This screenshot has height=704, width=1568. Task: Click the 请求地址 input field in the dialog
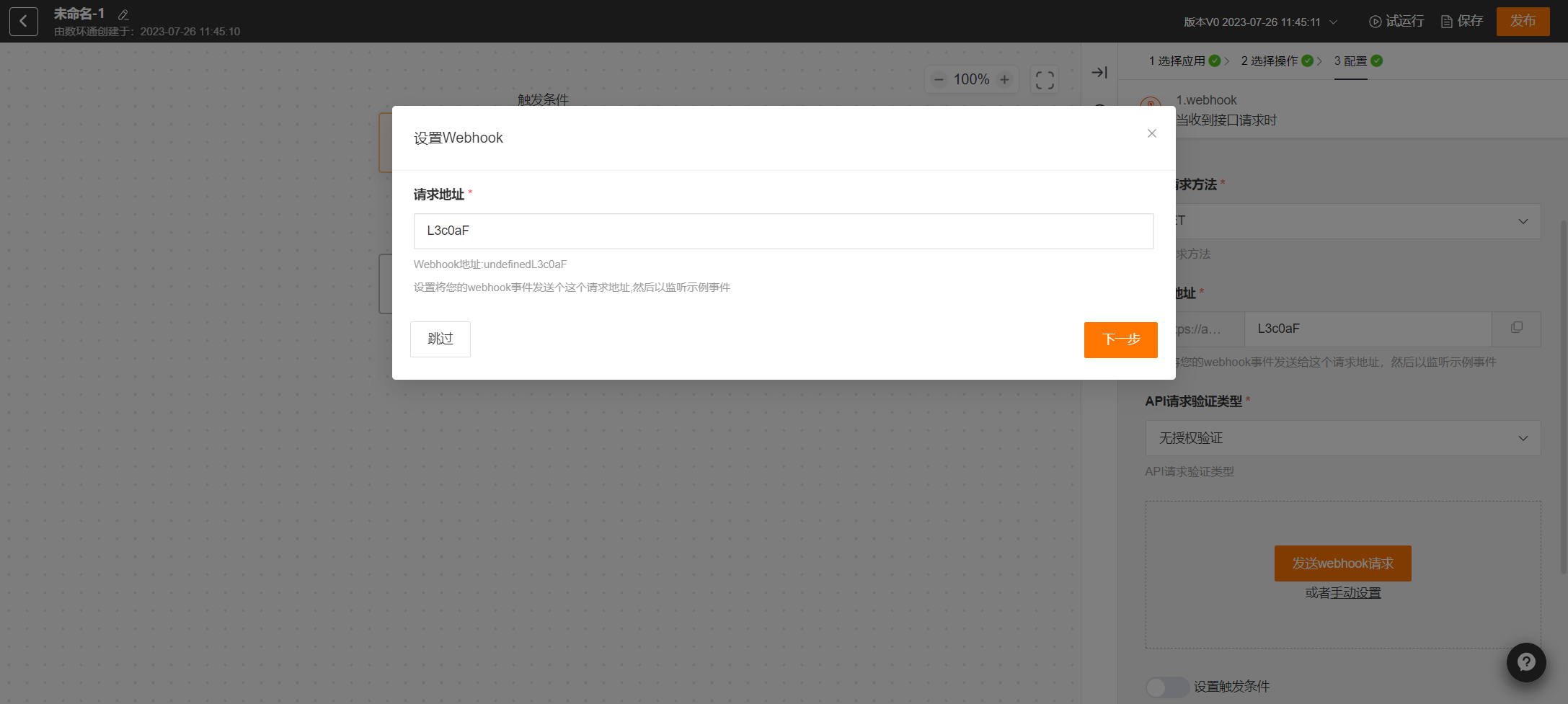click(x=783, y=231)
